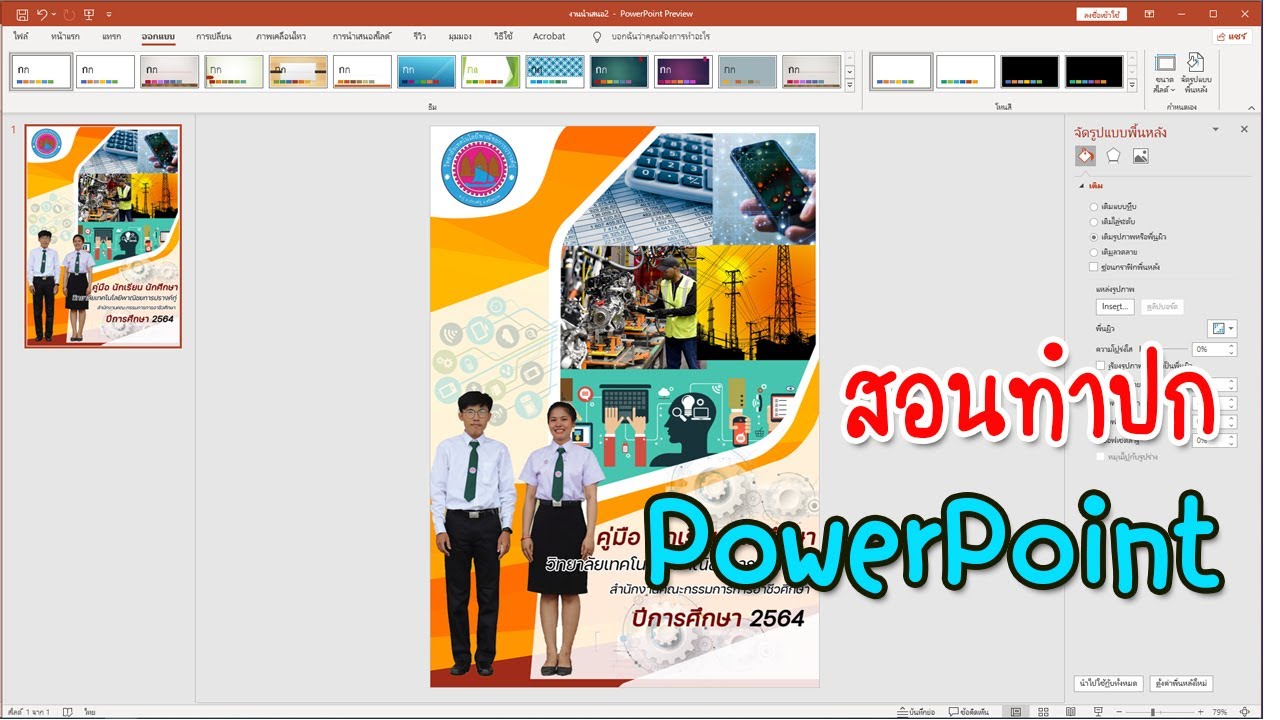Start Slide Show view icon in status bar

click(x=1099, y=712)
